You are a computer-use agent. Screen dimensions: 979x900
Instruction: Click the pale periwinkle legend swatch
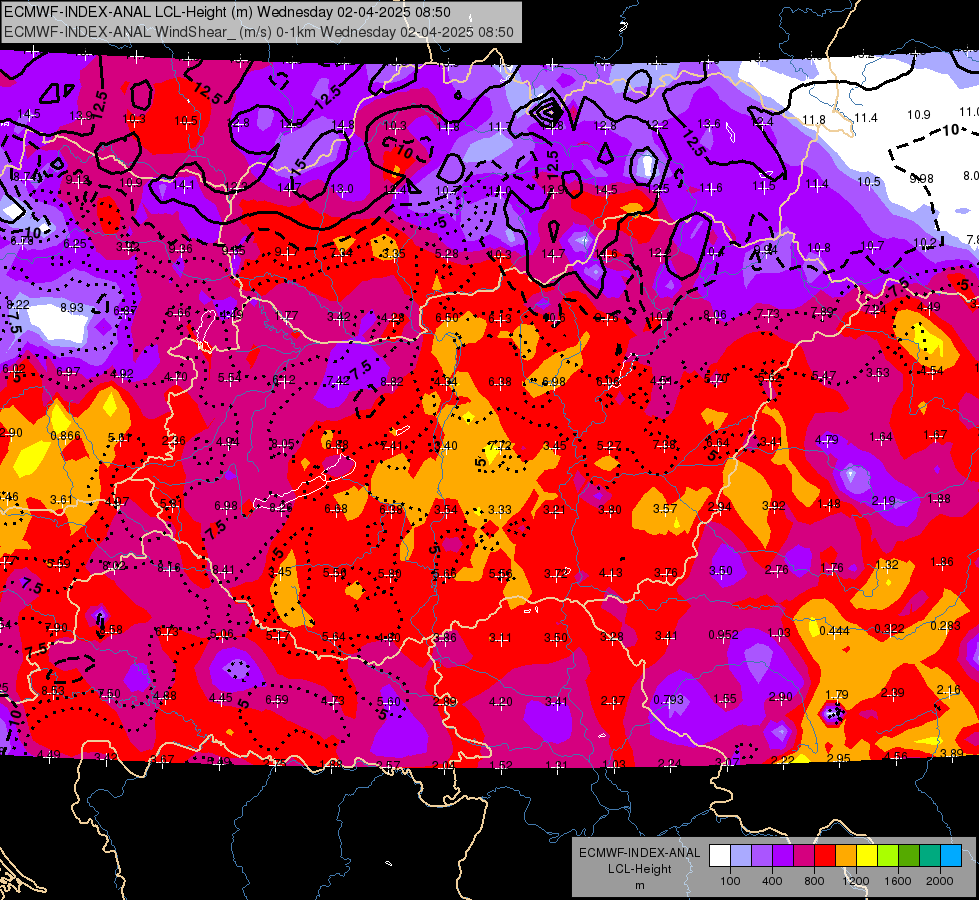(x=741, y=856)
